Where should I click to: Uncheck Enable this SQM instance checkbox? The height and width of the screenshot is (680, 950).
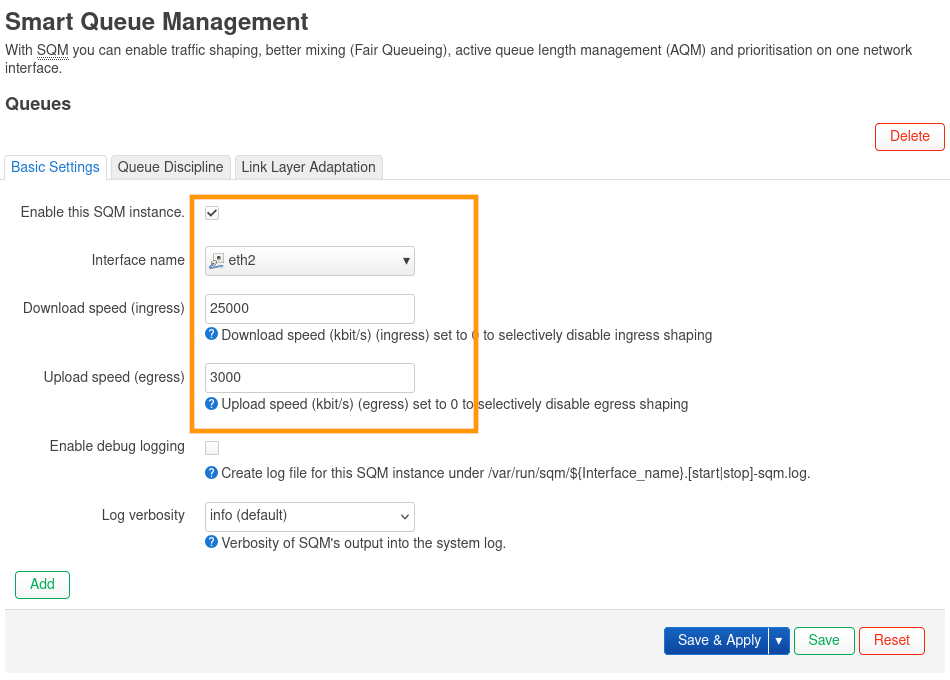tap(212, 213)
